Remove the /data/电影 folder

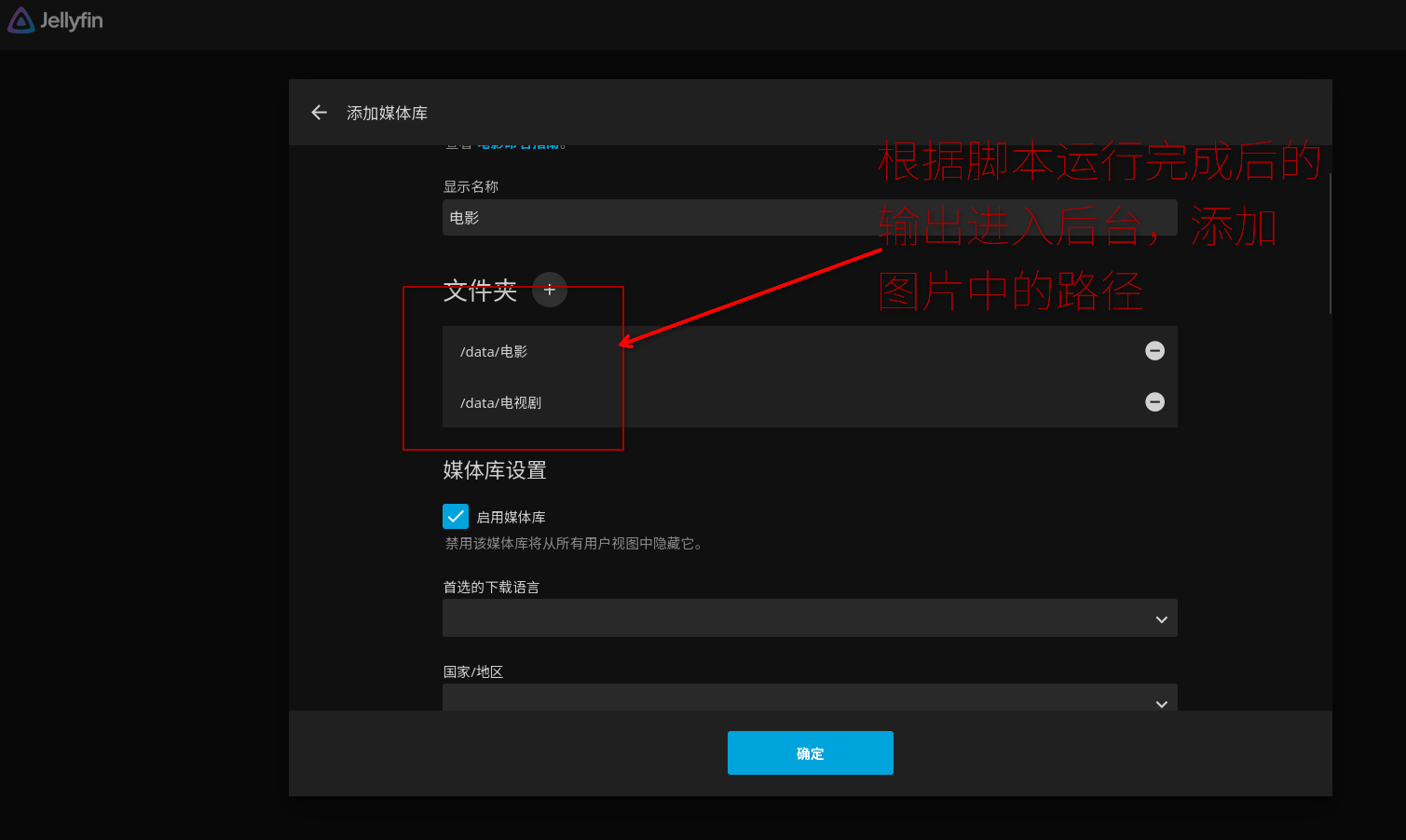[1154, 351]
